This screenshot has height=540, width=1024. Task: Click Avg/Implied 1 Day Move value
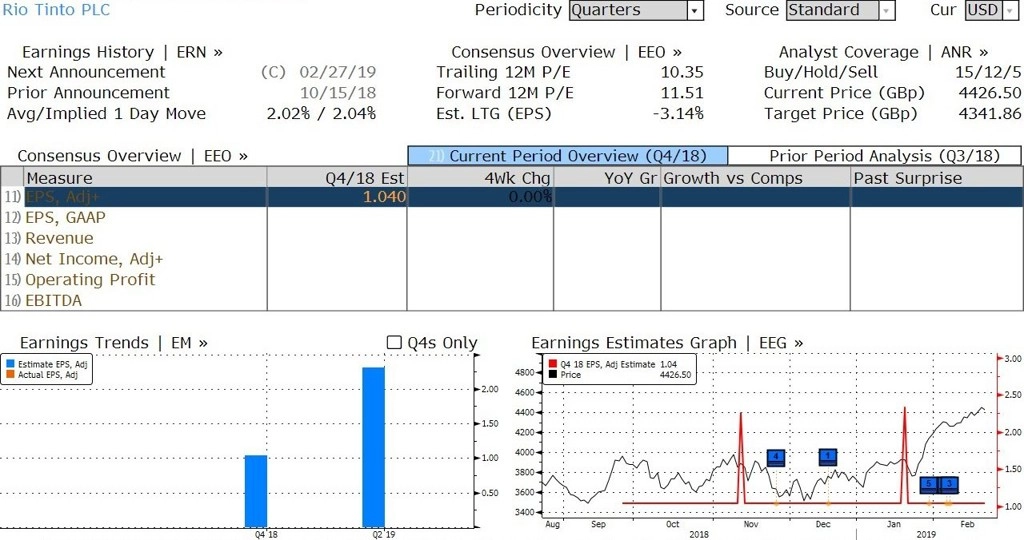pos(321,114)
